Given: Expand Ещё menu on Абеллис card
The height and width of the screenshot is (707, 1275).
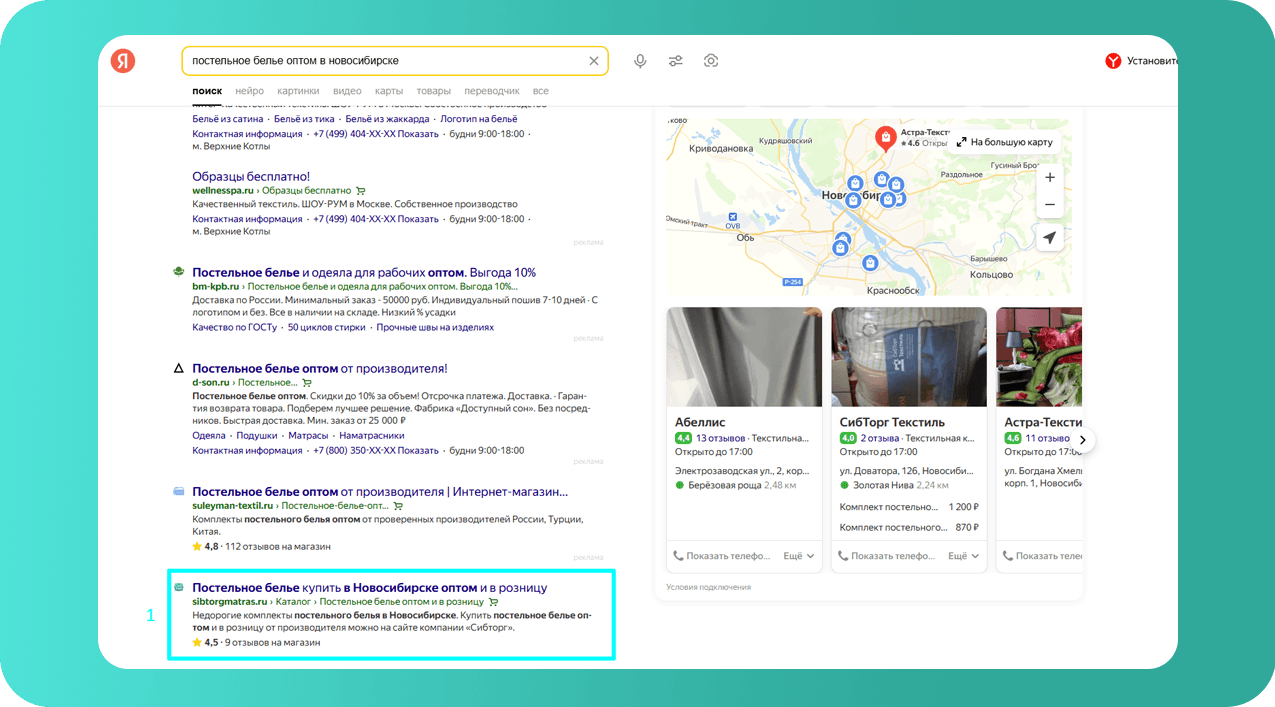Looking at the screenshot, I should pyautogui.click(x=798, y=556).
